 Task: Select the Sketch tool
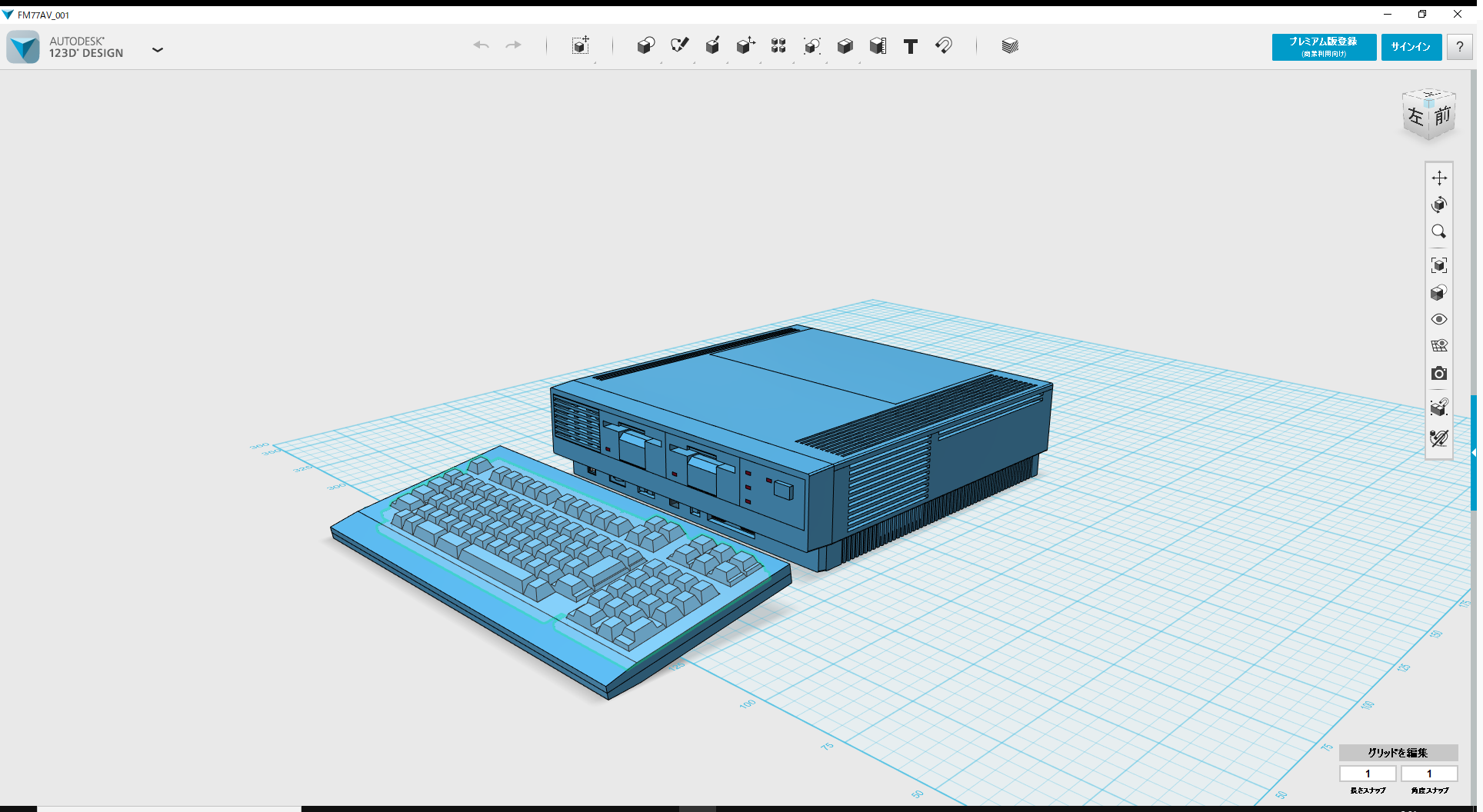click(680, 45)
